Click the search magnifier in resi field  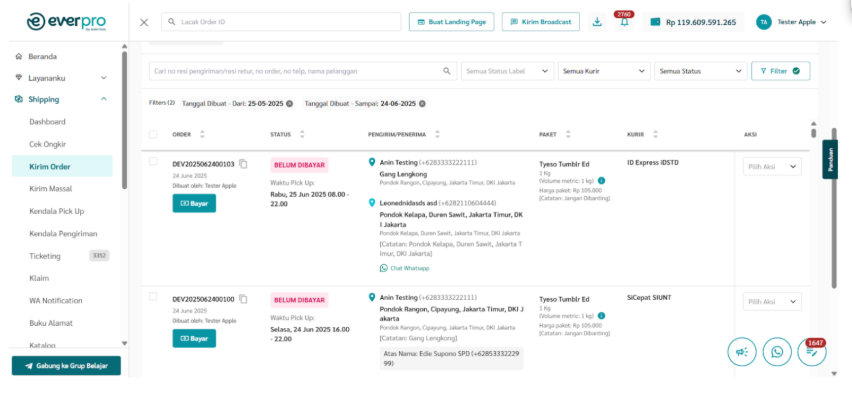(x=447, y=71)
